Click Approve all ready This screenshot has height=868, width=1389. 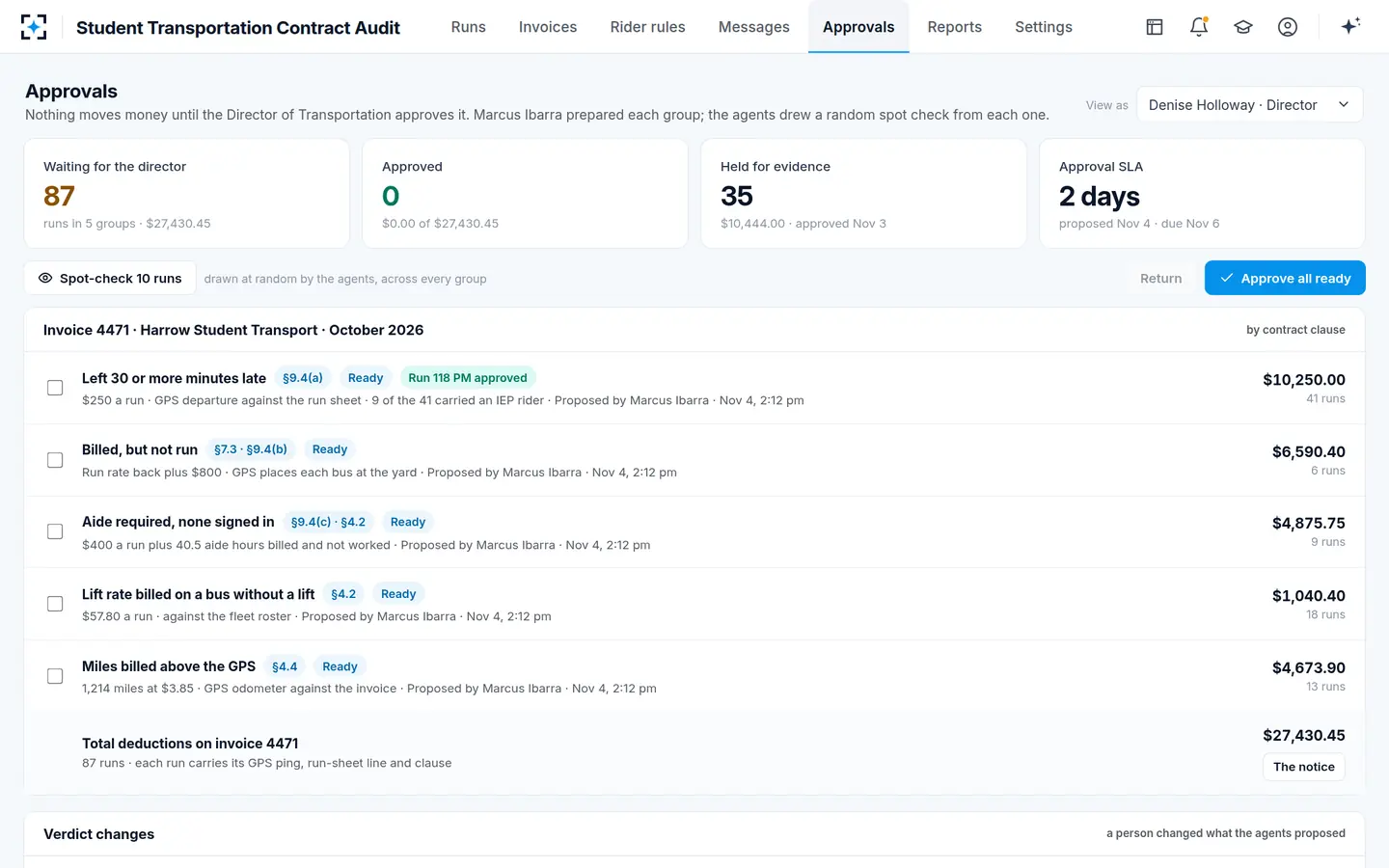[1285, 279]
